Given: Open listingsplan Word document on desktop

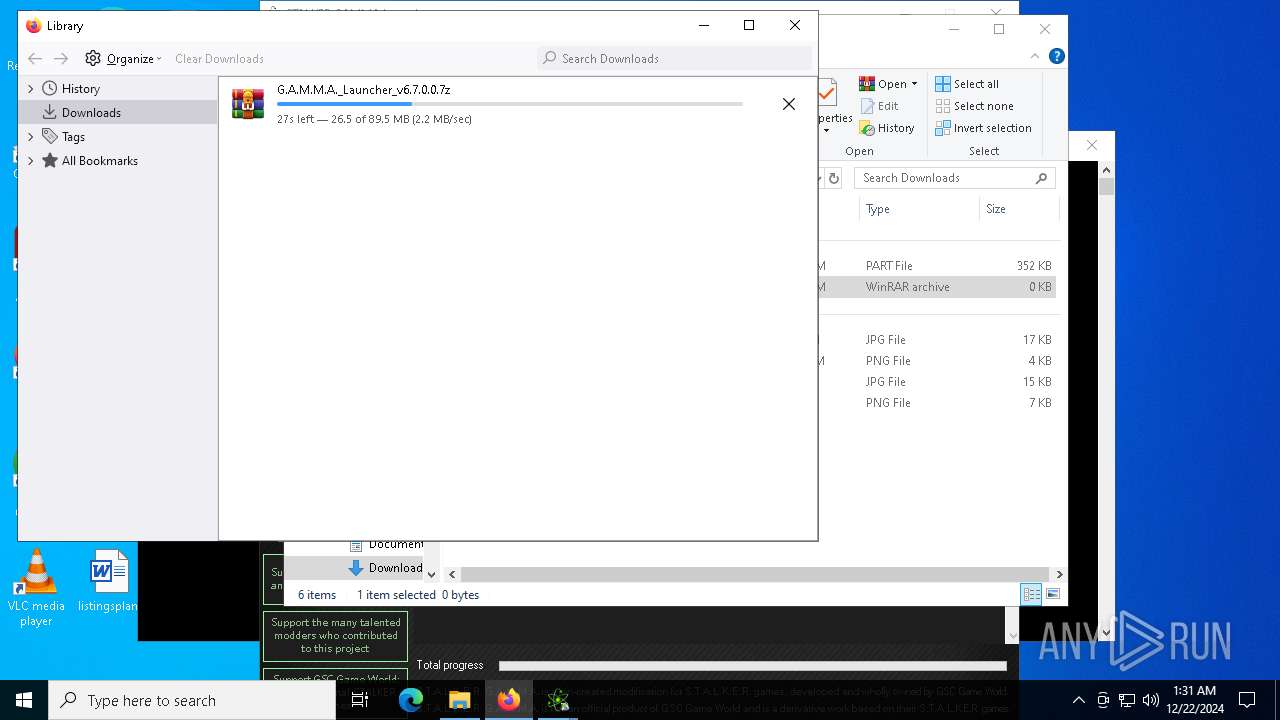Looking at the screenshot, I should pyautogui.click(x=108, y=582).
